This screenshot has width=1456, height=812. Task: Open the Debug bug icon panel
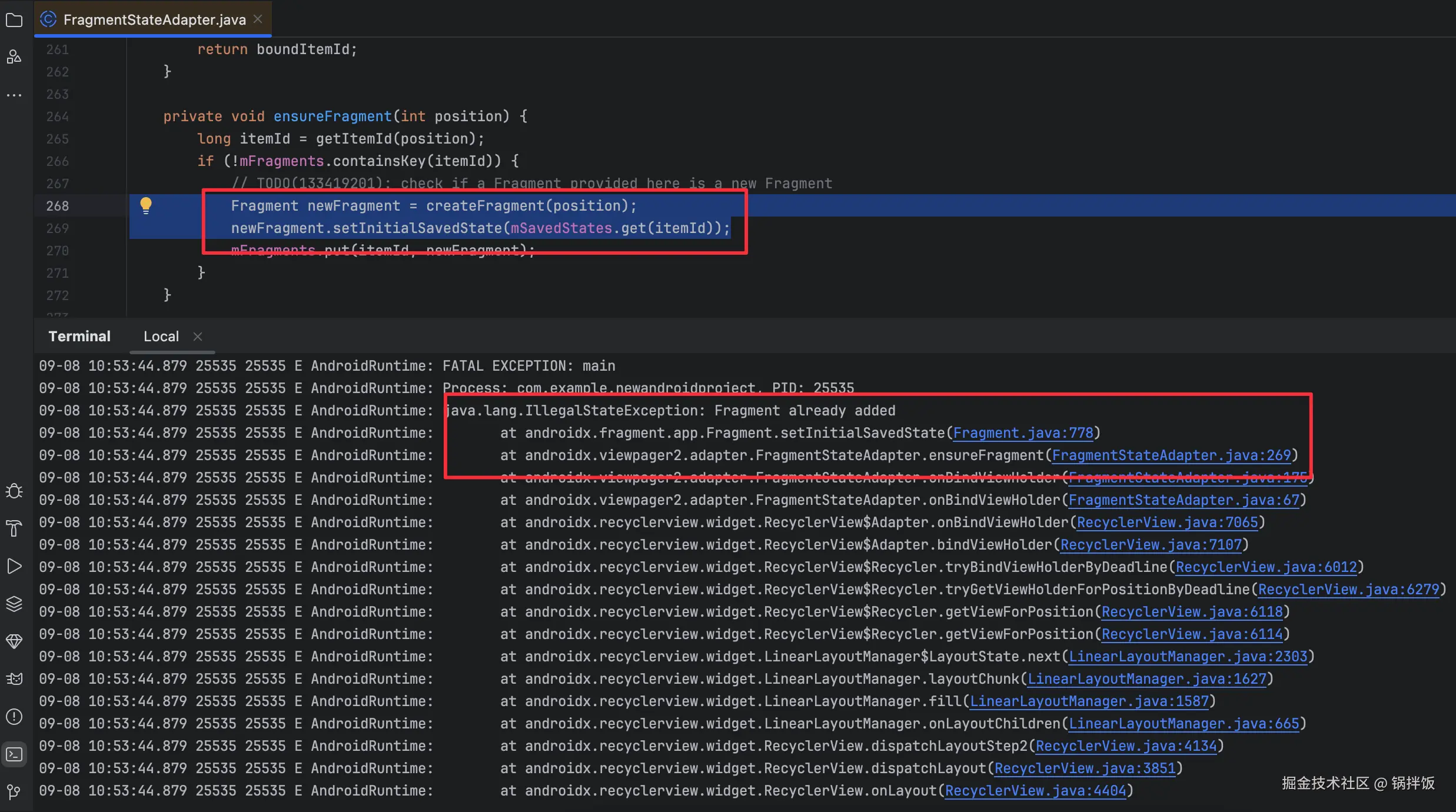point(14,491)
